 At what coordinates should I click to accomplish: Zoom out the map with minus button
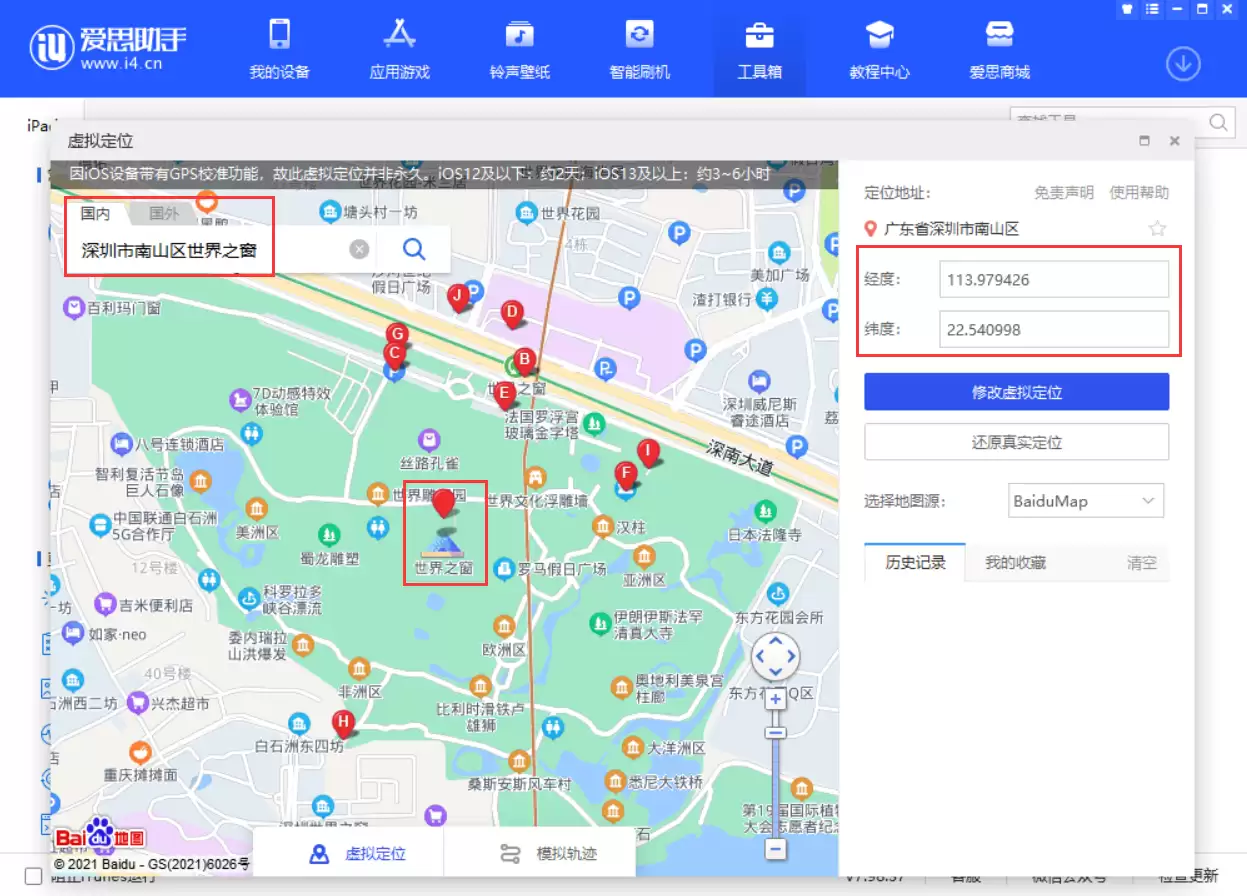click(775, 850)
